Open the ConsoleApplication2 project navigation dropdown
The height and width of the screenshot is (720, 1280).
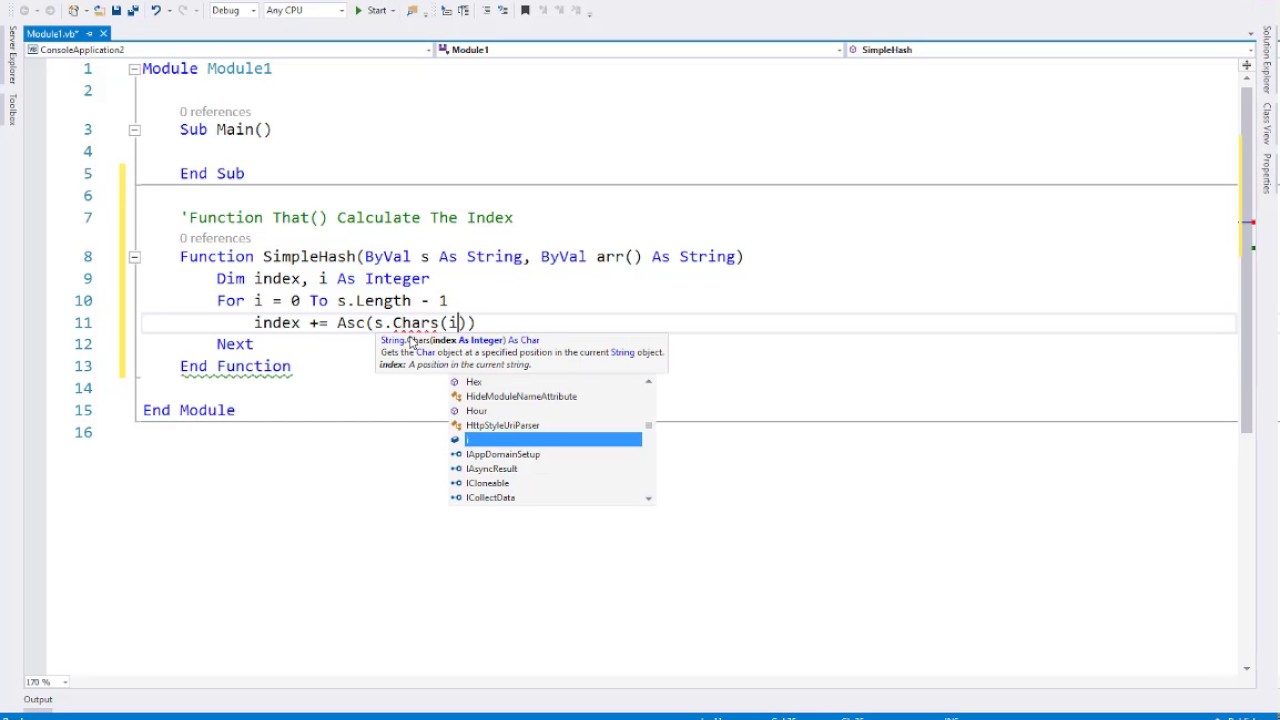(x=229, y=49)
